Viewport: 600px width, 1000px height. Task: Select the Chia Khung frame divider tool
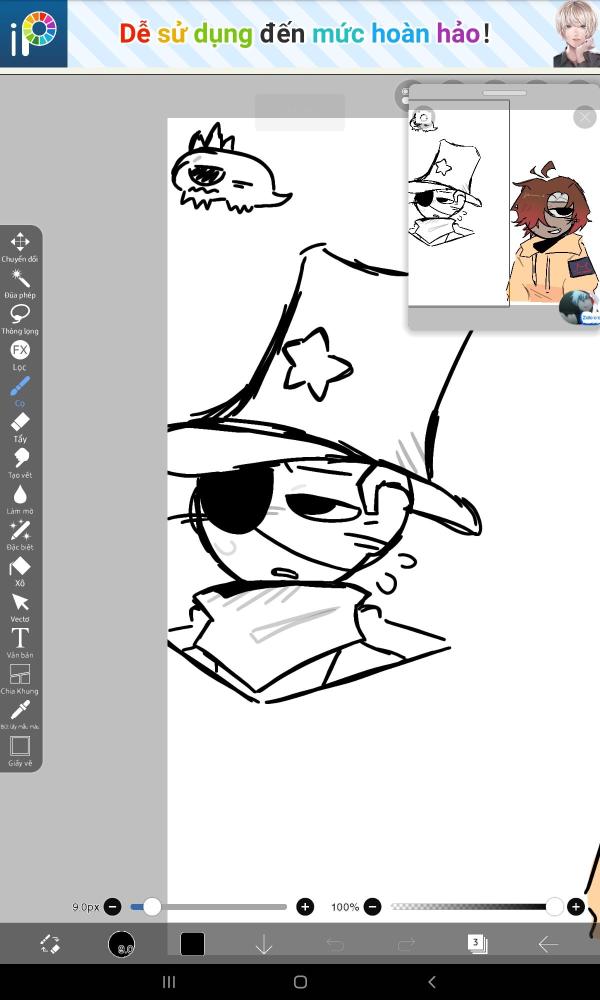tap(20, 679)
